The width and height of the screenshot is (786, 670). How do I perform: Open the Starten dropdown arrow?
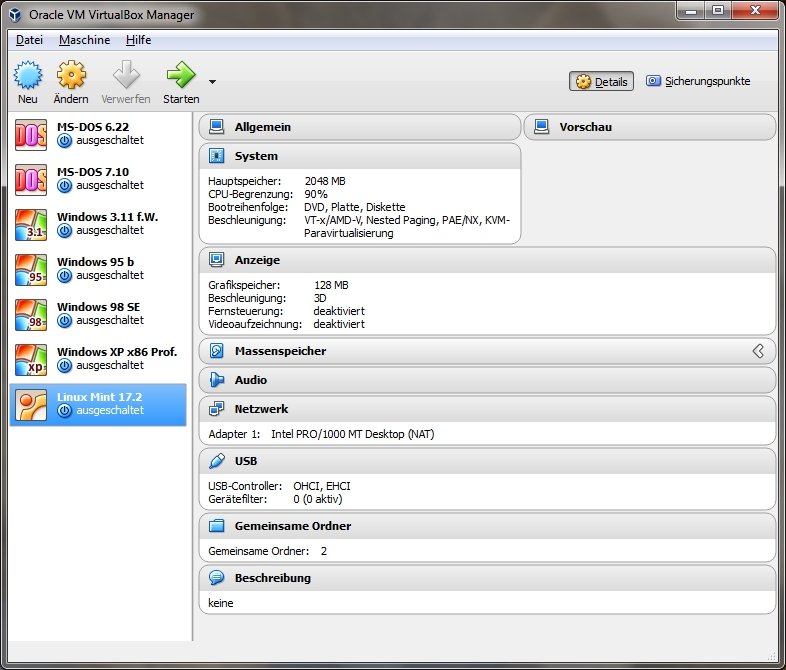click(213, 82)
